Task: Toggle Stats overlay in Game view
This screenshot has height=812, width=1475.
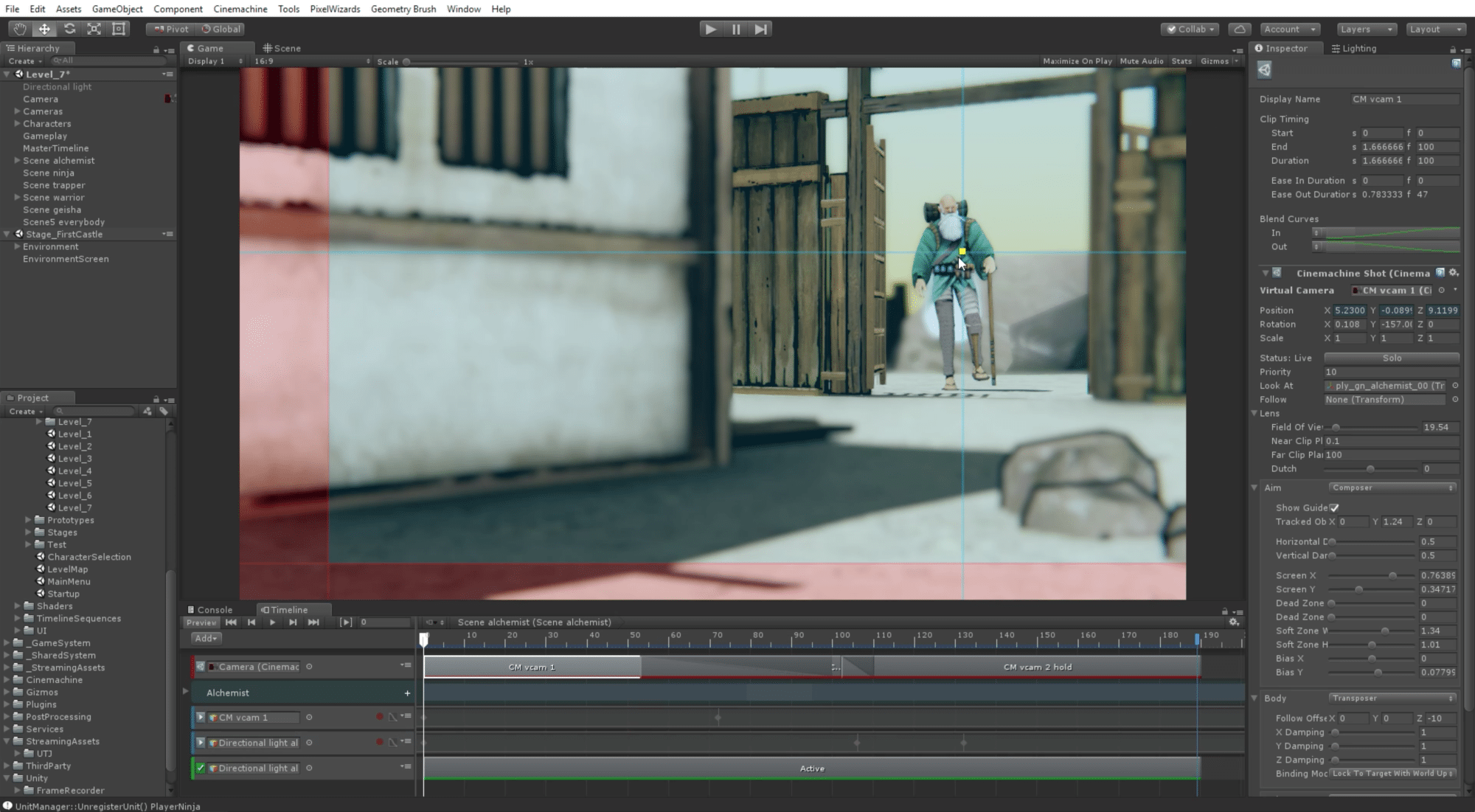Action: click(1181, 61)
